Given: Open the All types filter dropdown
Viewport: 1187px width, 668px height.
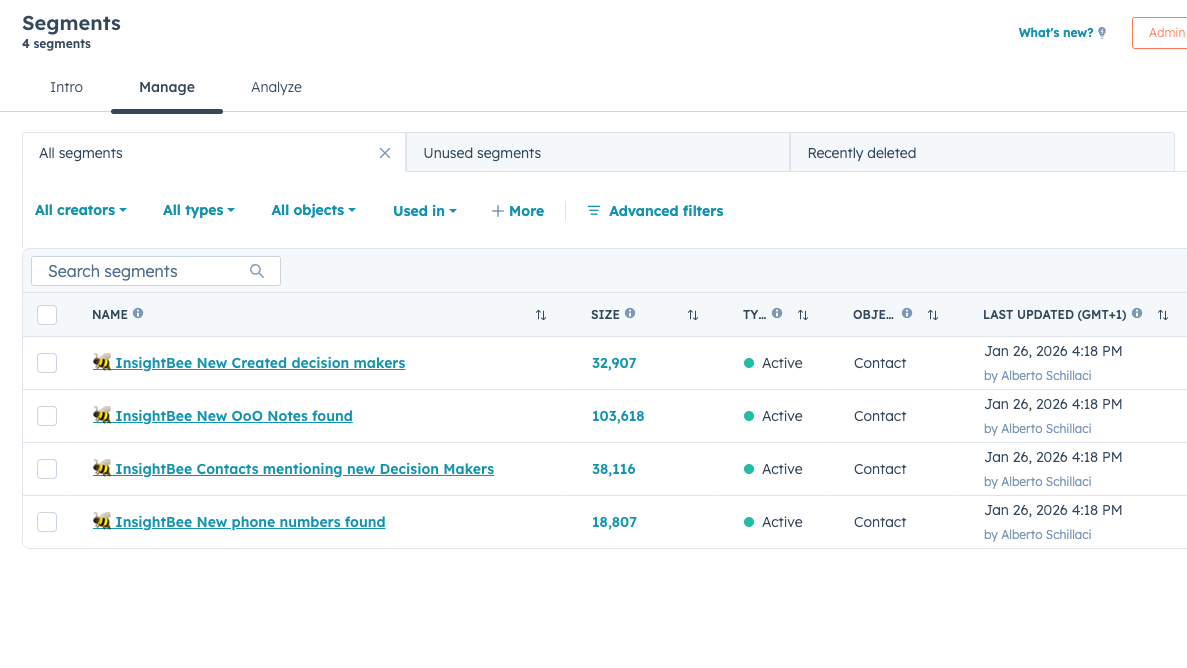Looking at the screenshot, I should coord(199,211).
